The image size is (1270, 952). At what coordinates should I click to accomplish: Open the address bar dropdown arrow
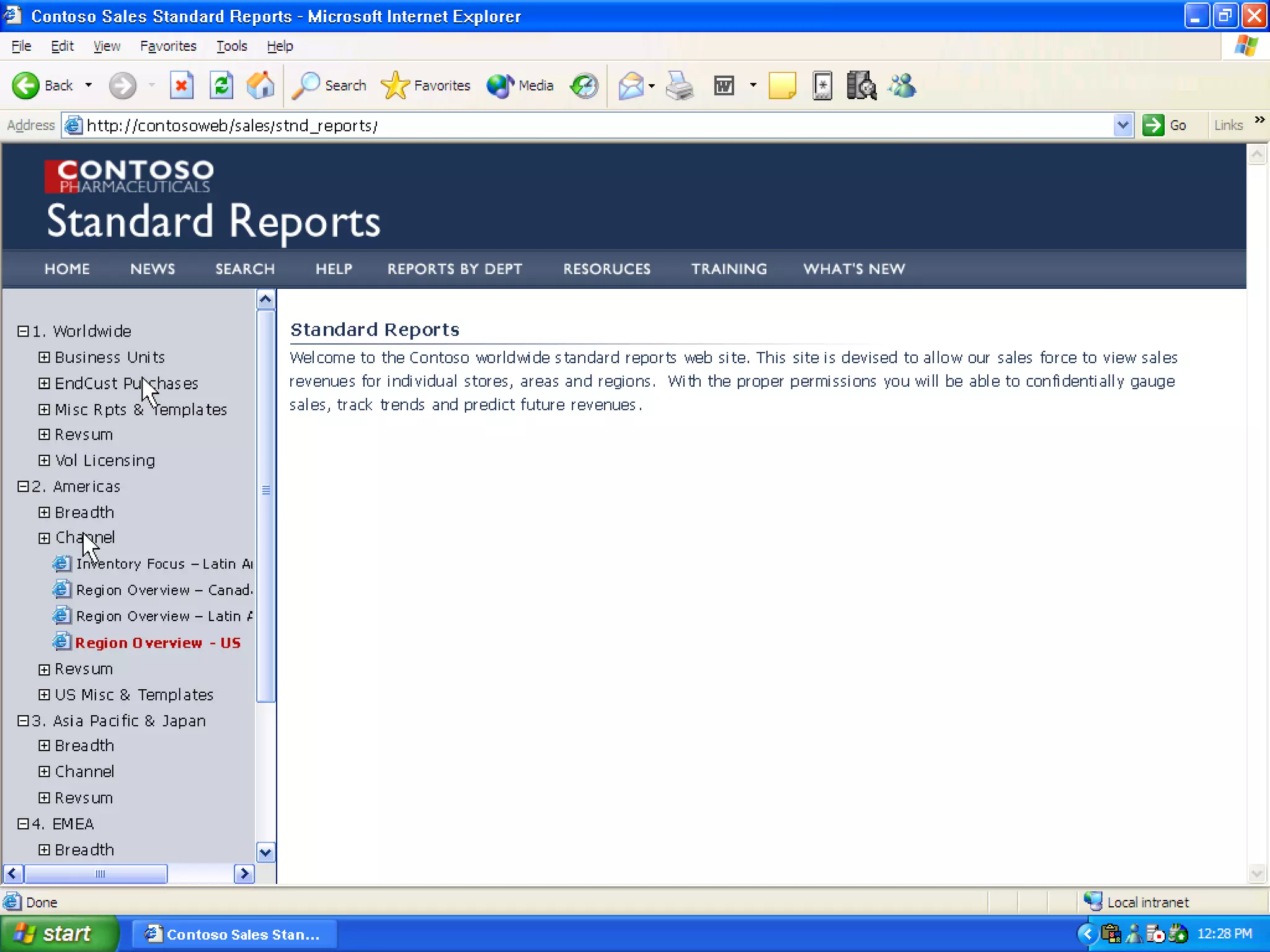point(1122,125)
